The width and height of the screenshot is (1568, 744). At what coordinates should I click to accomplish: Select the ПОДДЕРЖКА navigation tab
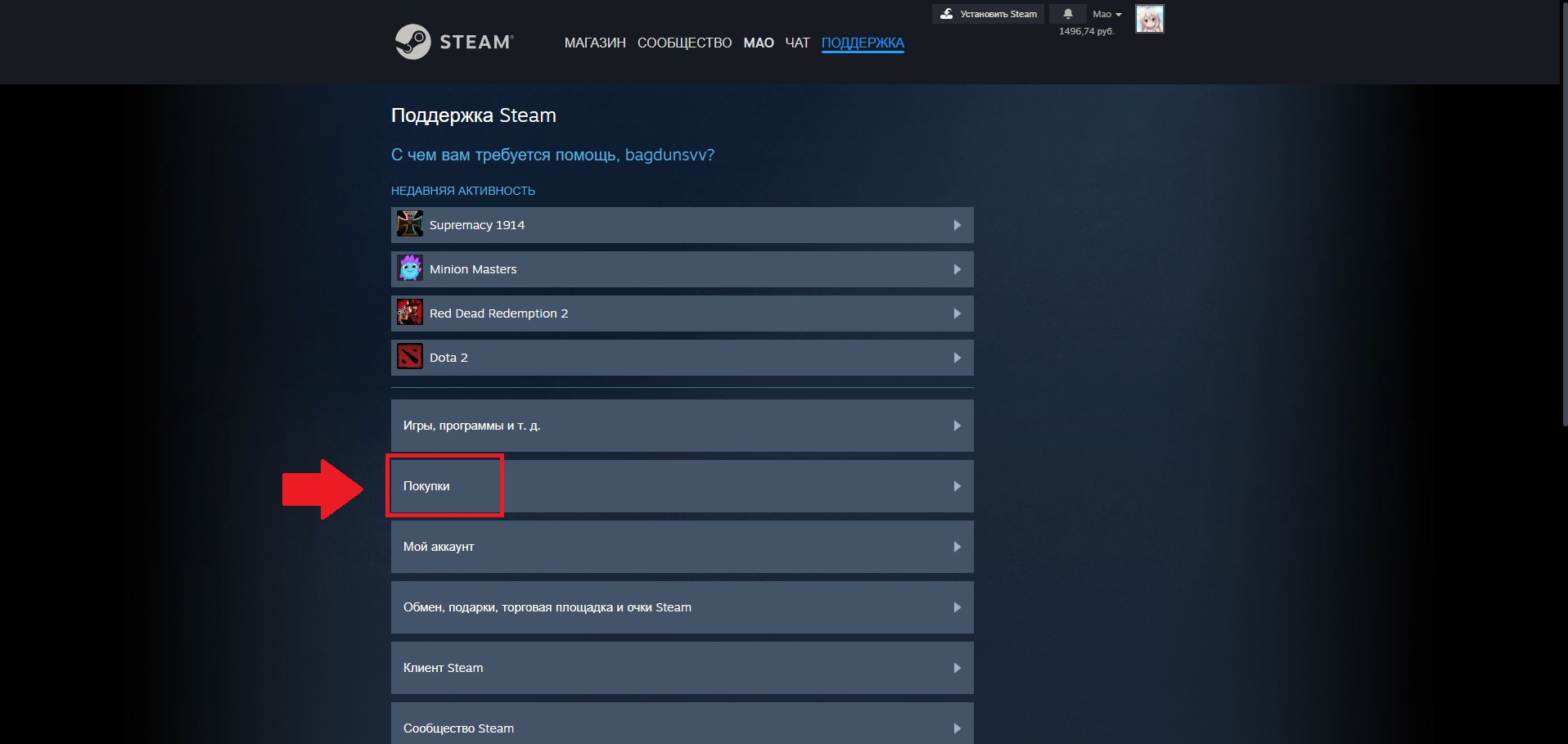click(x=863, y=43)
